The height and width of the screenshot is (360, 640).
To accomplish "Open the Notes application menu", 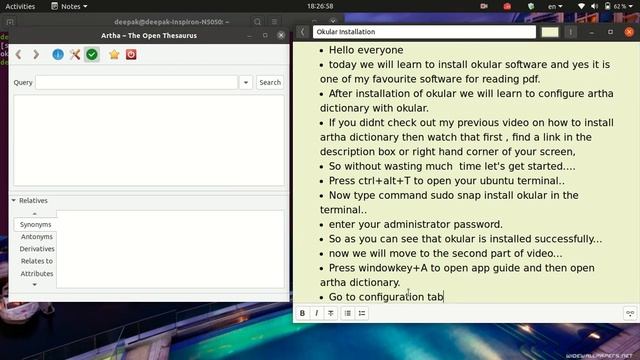I will 69,6.
